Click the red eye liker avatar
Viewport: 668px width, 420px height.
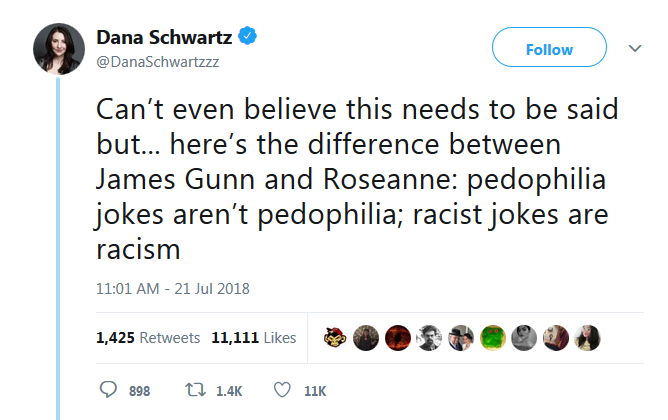(398, 338)
